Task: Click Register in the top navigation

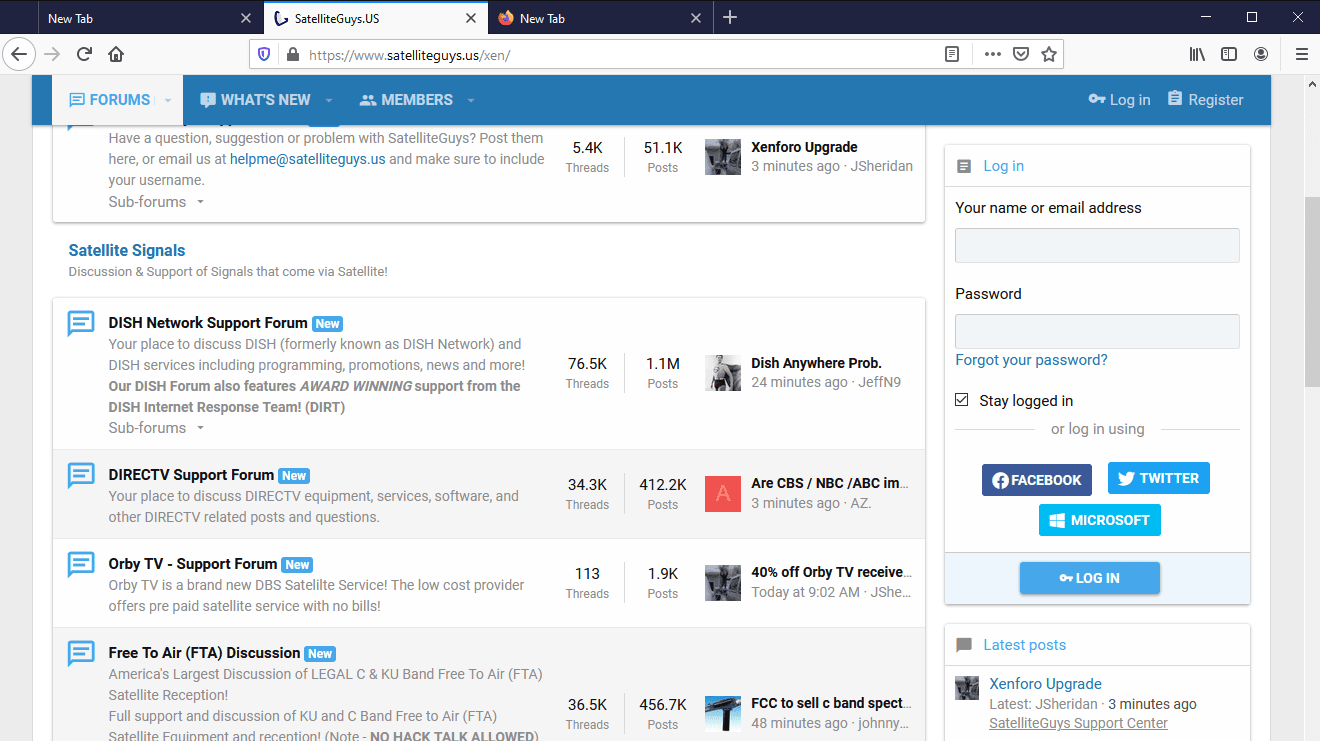Action: (x=1205, y=100)
